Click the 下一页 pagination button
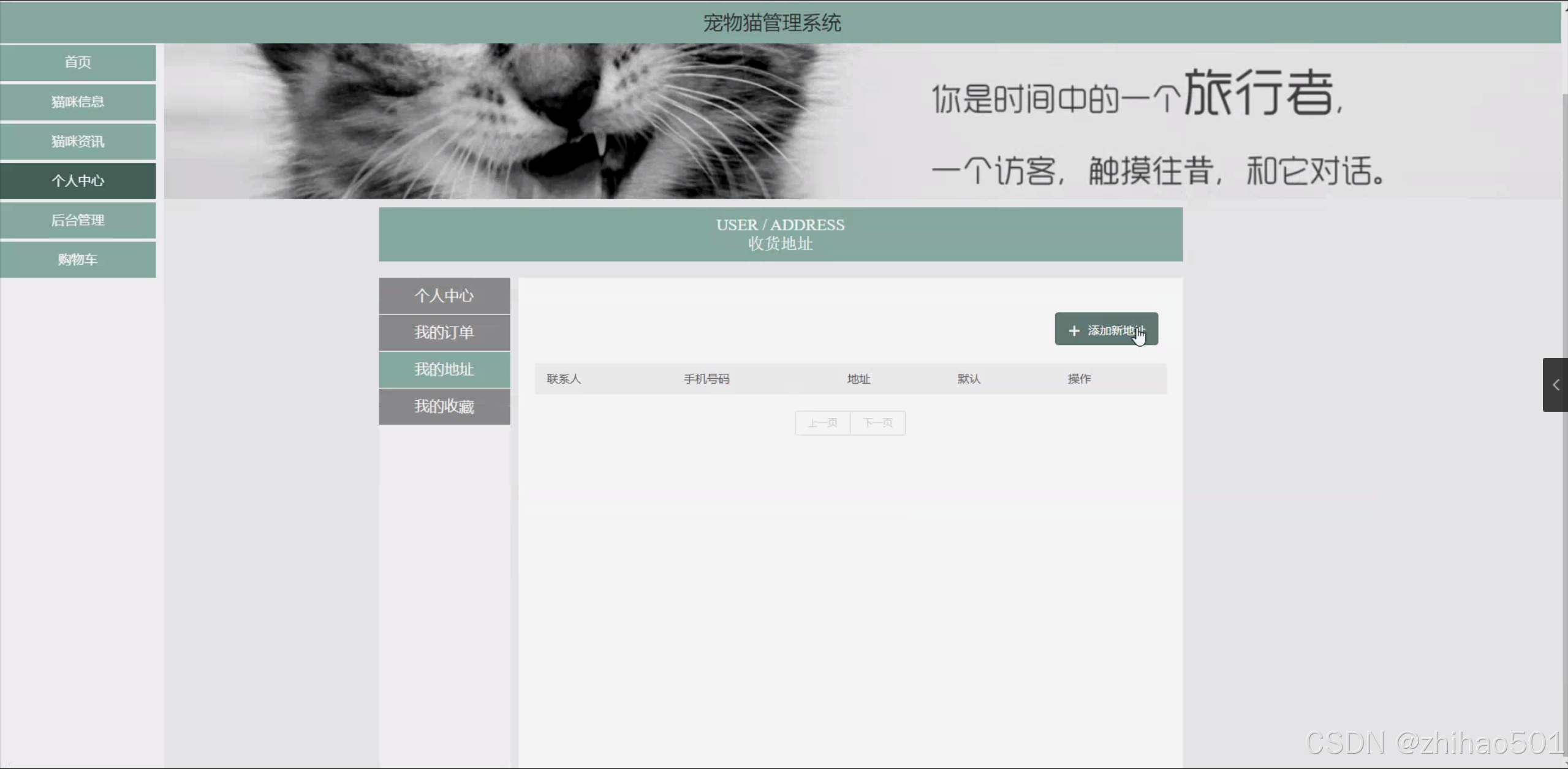Image resolution: width=1568 pixels, height=769 pixels. [877, 423]
